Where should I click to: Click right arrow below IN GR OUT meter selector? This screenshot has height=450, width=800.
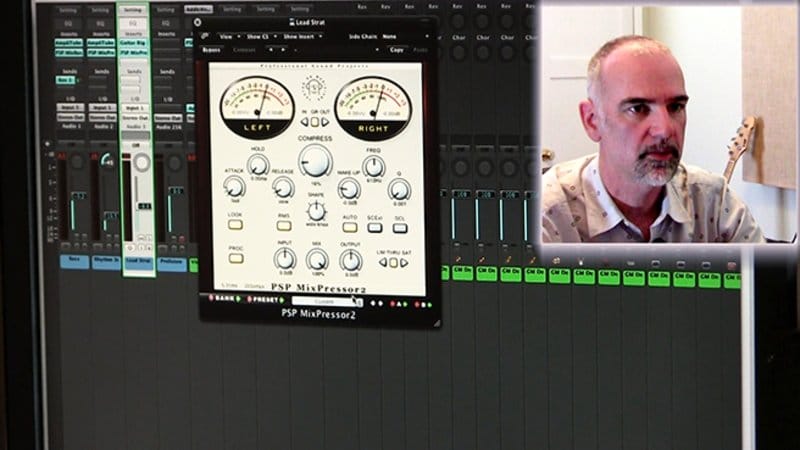(325, 122)
